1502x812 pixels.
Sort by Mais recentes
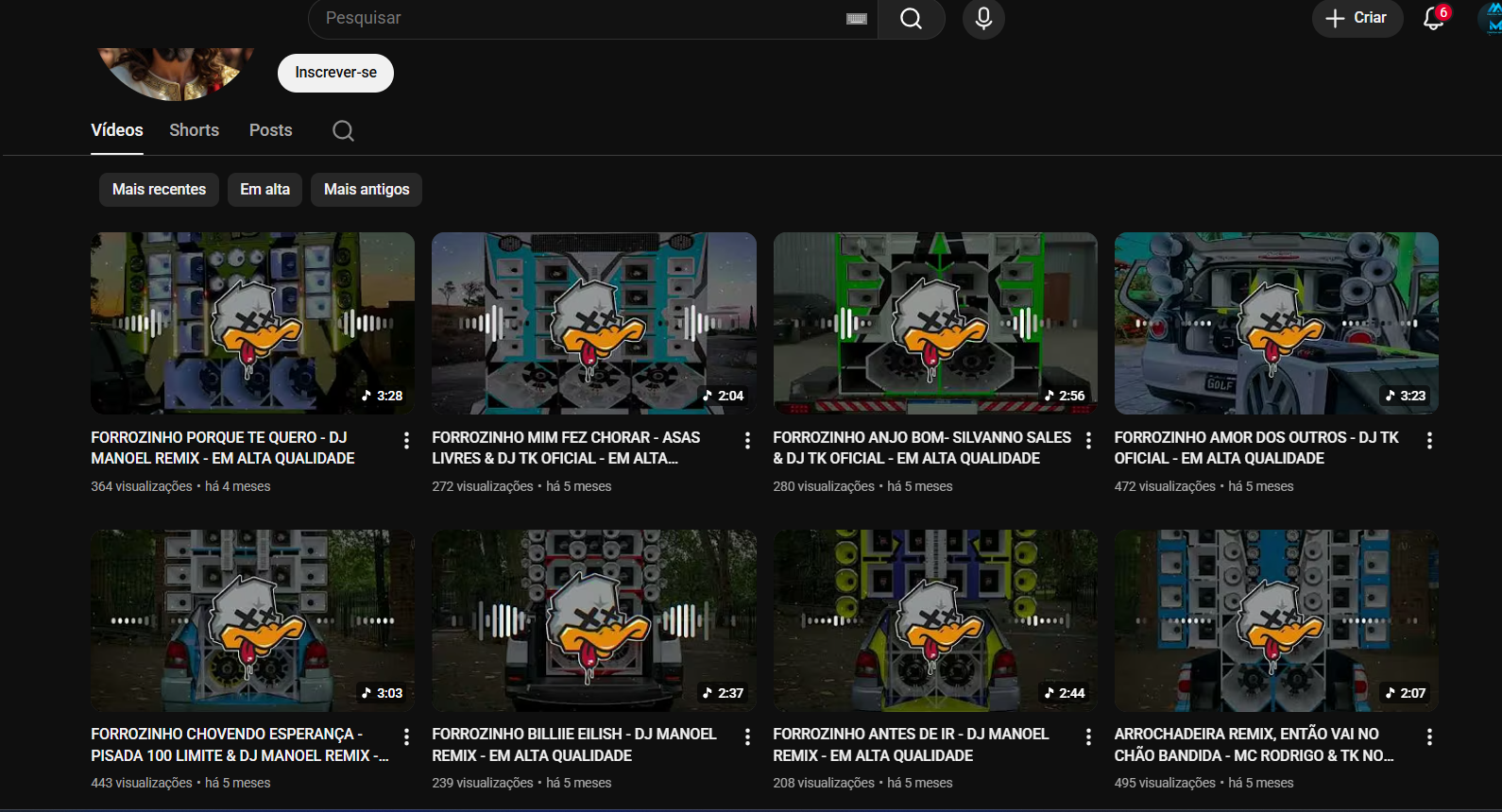tap(159, 189)
